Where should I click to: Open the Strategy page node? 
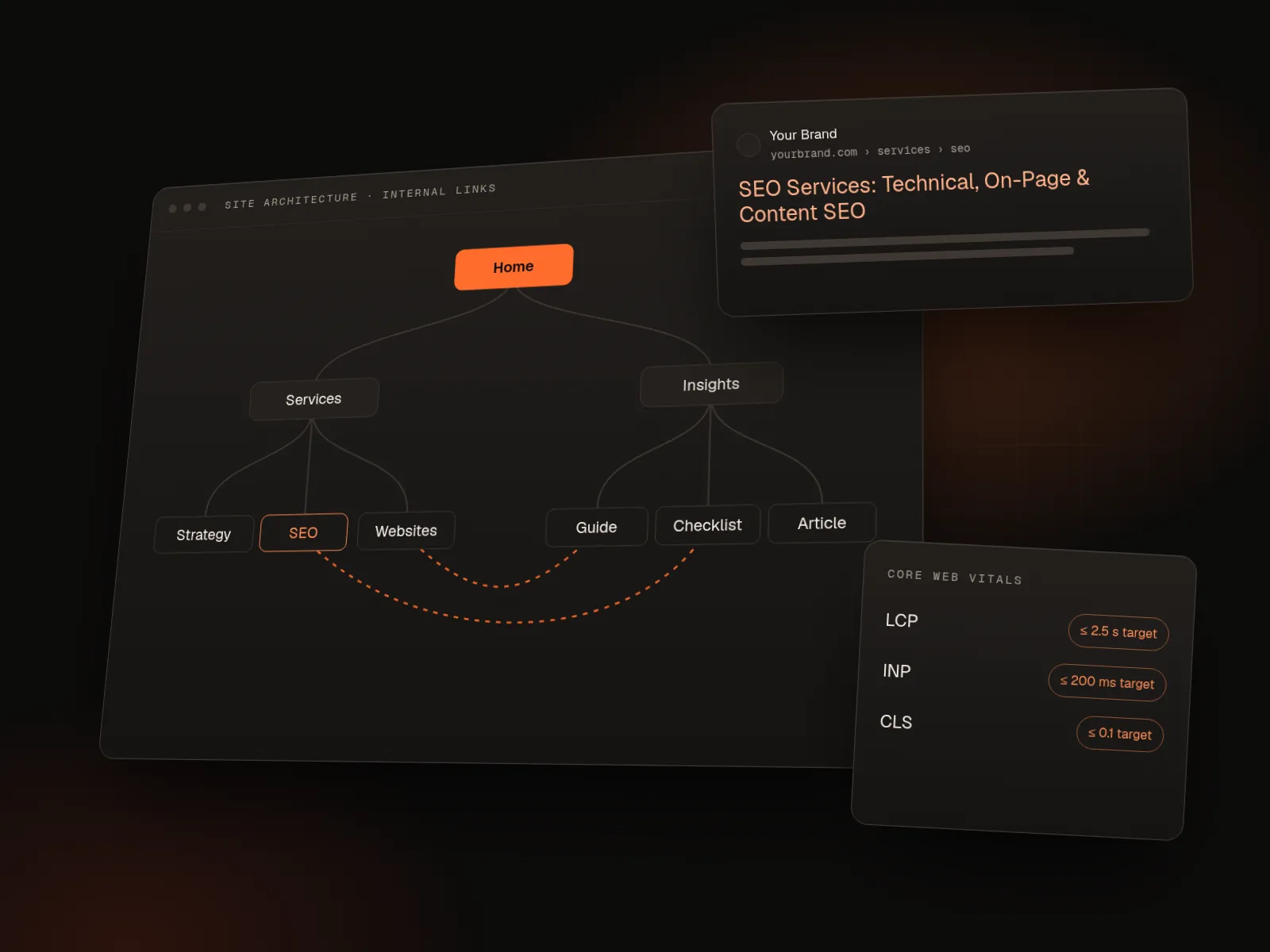tap(204, 535)
